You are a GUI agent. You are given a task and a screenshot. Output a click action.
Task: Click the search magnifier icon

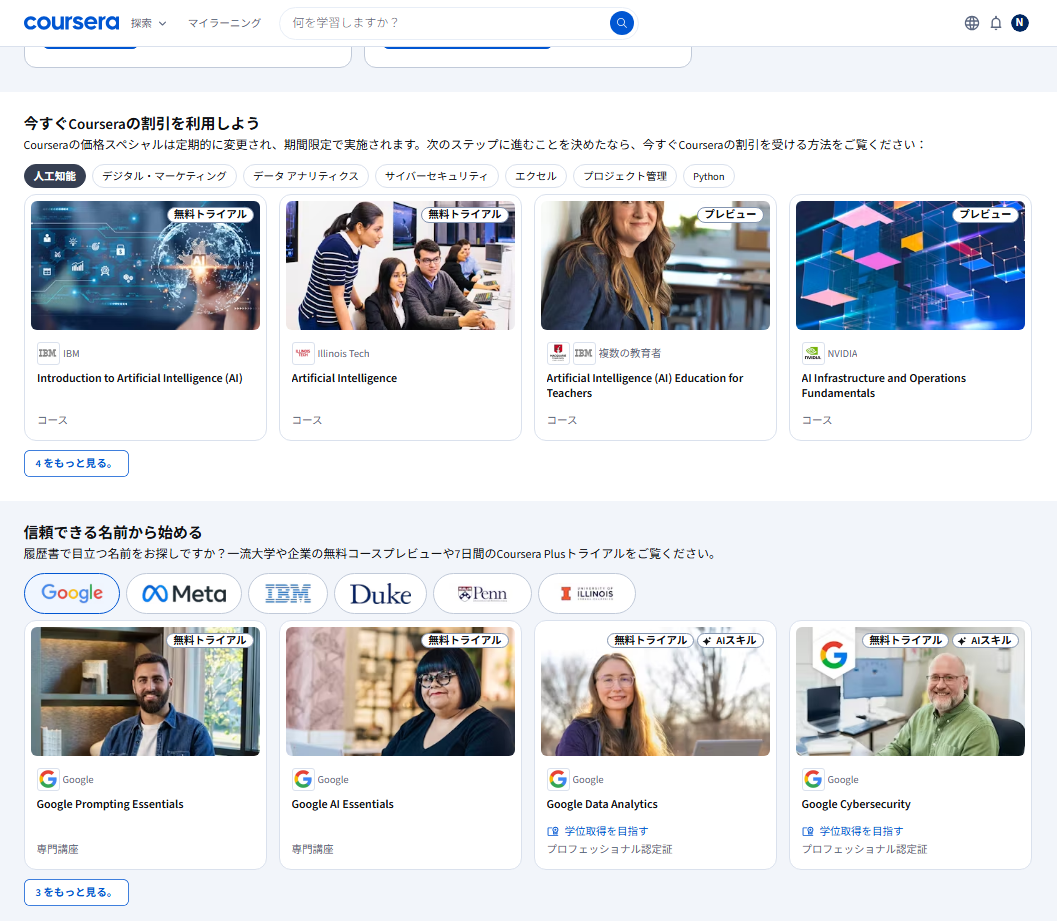[x=621, y=22]
